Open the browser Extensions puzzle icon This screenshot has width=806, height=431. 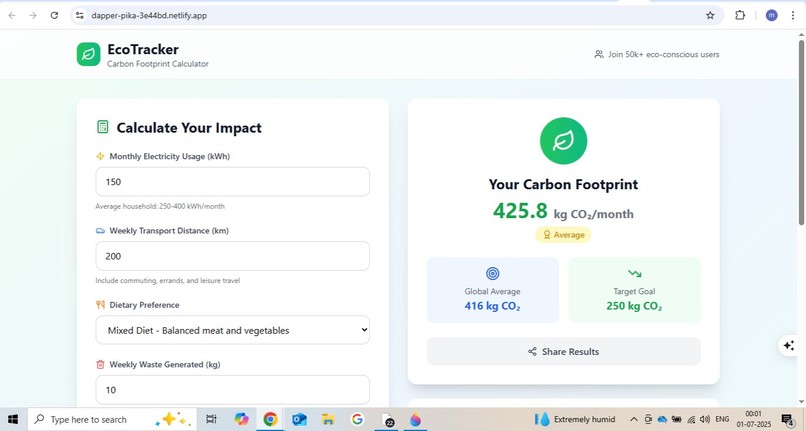tap(740, 15)
